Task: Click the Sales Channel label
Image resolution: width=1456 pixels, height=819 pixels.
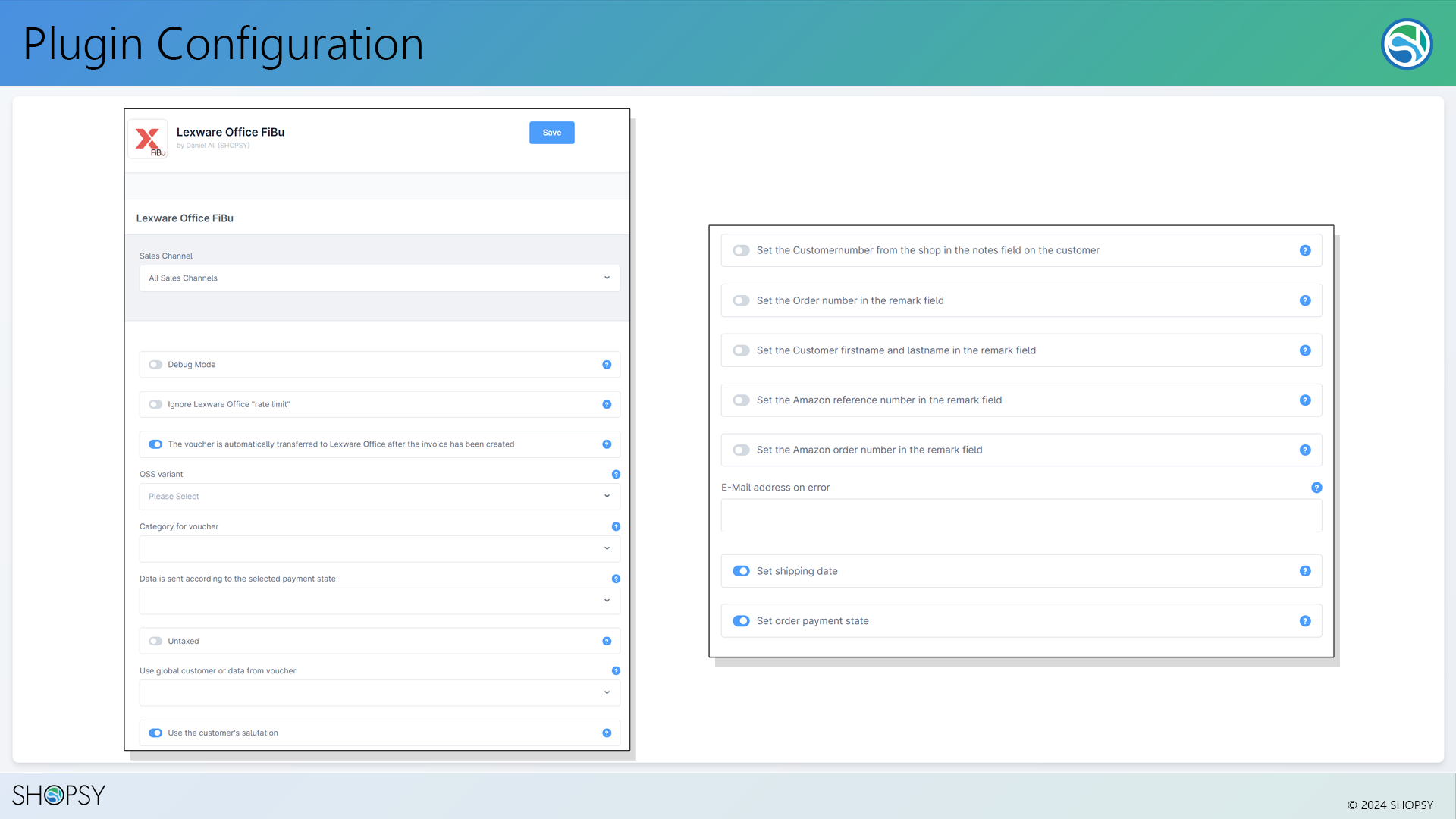Action: (x=166, y=256)
